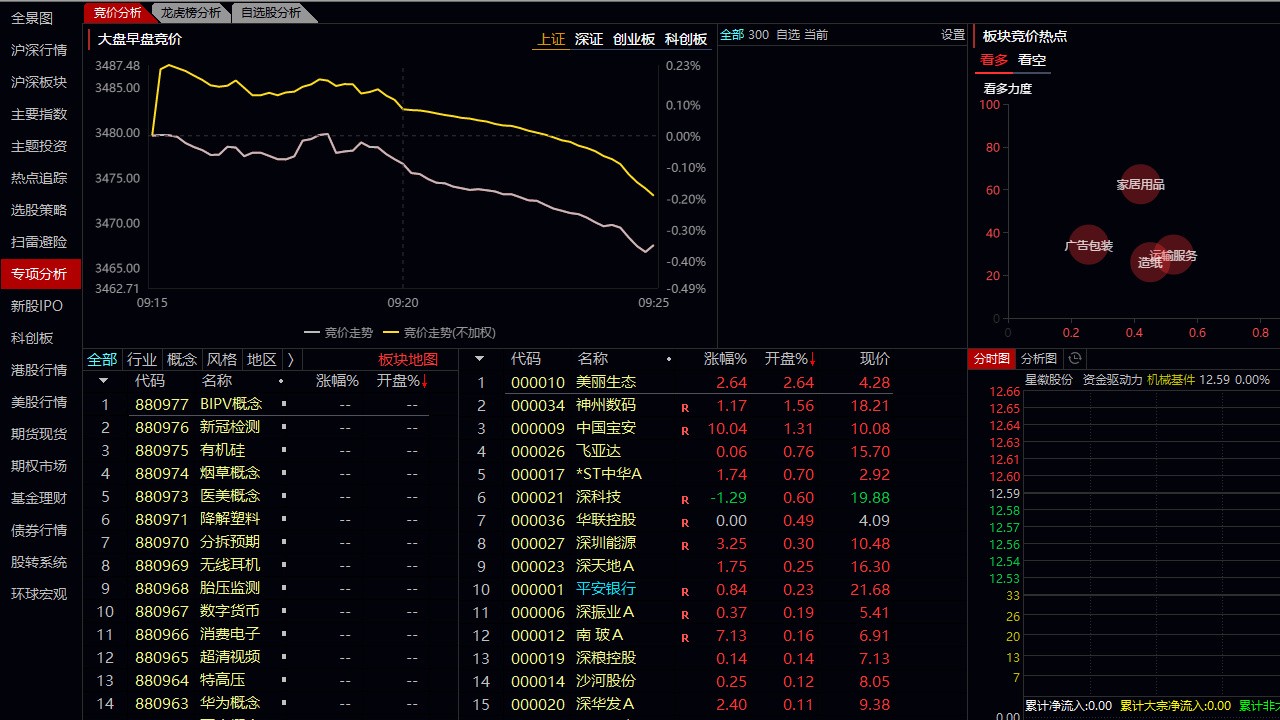Open the 龙虎榜分析 tab

pos(191,12)
